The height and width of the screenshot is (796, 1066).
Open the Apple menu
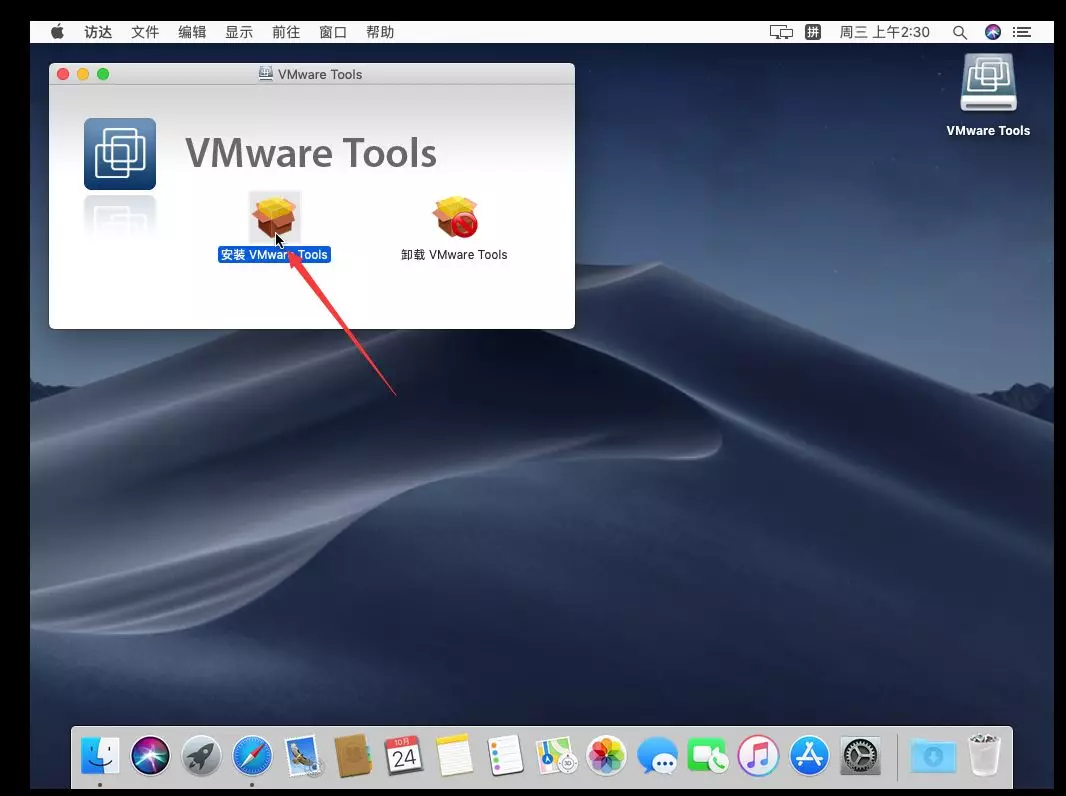(x=57, y=31)
